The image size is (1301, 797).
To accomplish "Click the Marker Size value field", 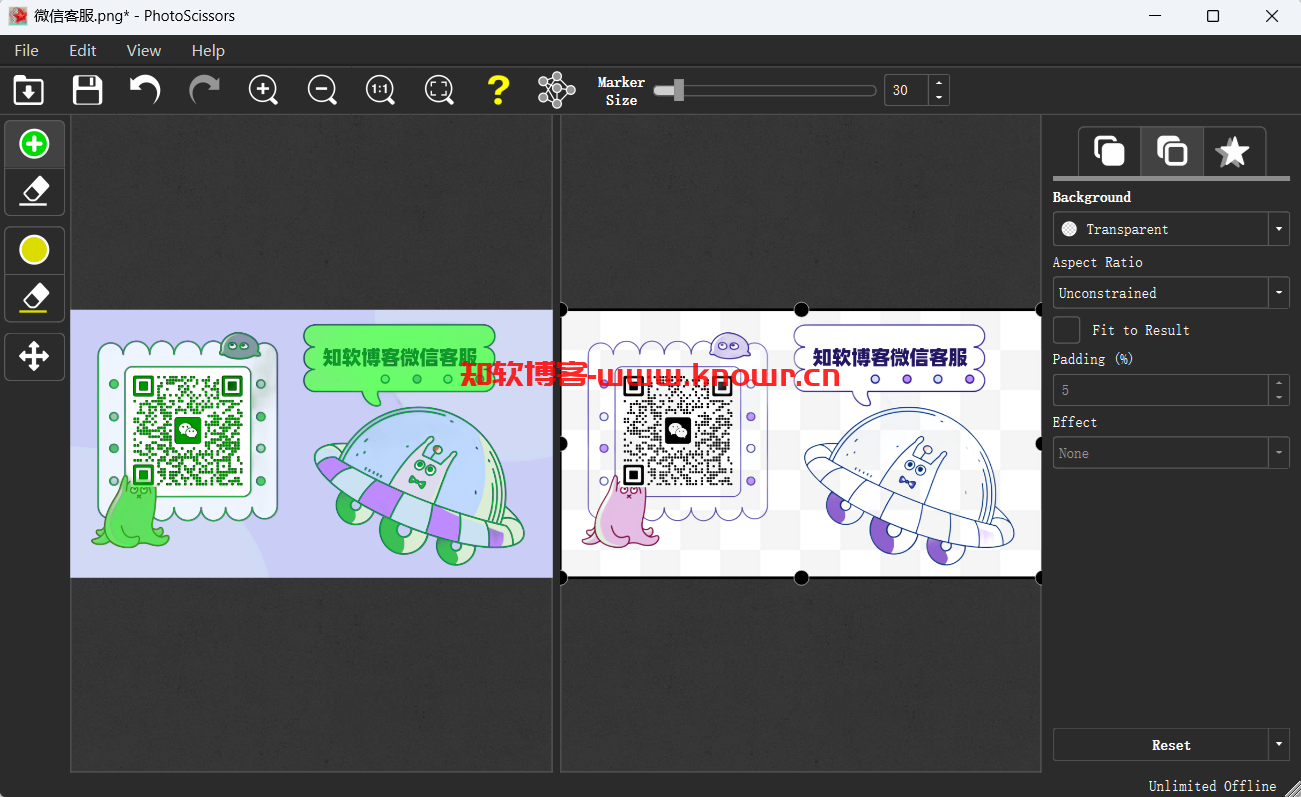I will point(906,90).
